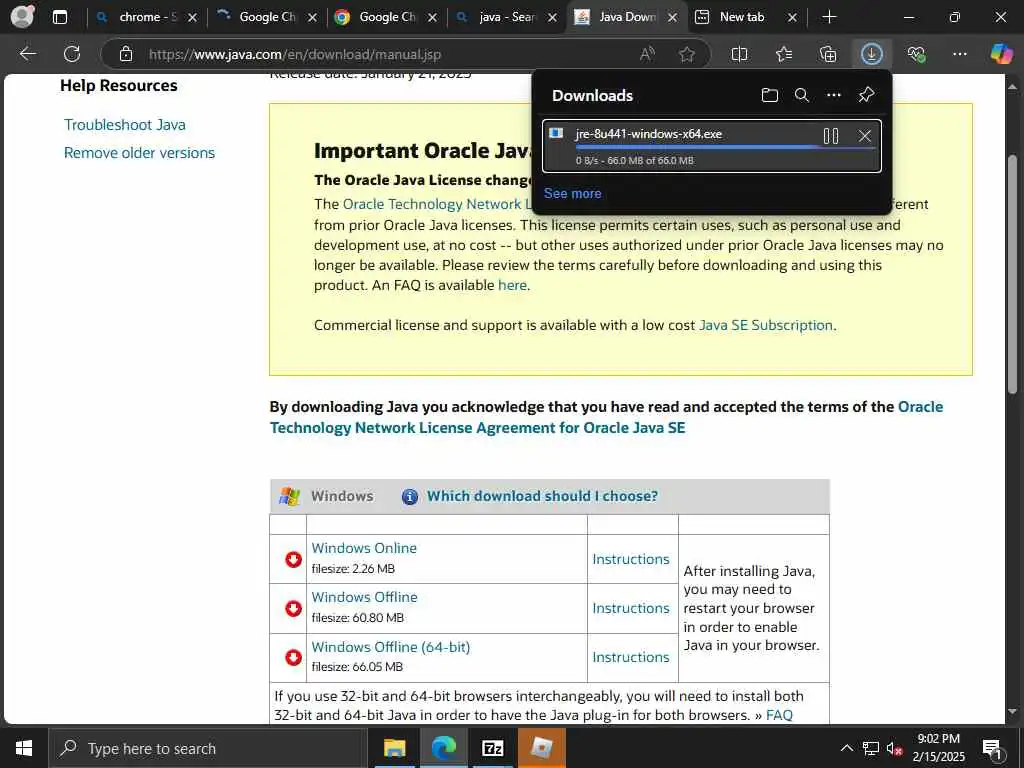Click the Windows Offline (64-bit) red arrow

293,657
